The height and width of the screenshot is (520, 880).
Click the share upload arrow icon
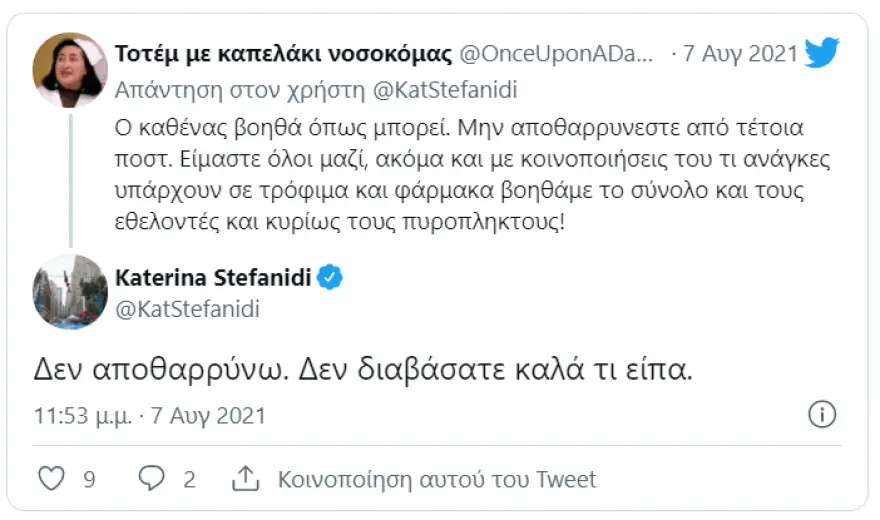click(245, 478)
